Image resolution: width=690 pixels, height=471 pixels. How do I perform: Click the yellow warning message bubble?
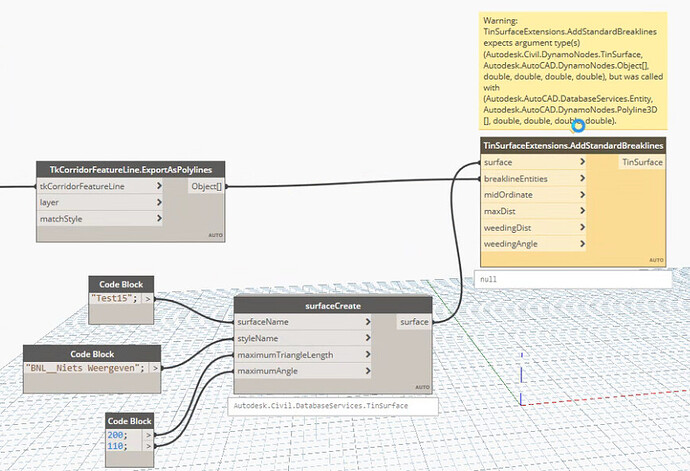[573, 71]
